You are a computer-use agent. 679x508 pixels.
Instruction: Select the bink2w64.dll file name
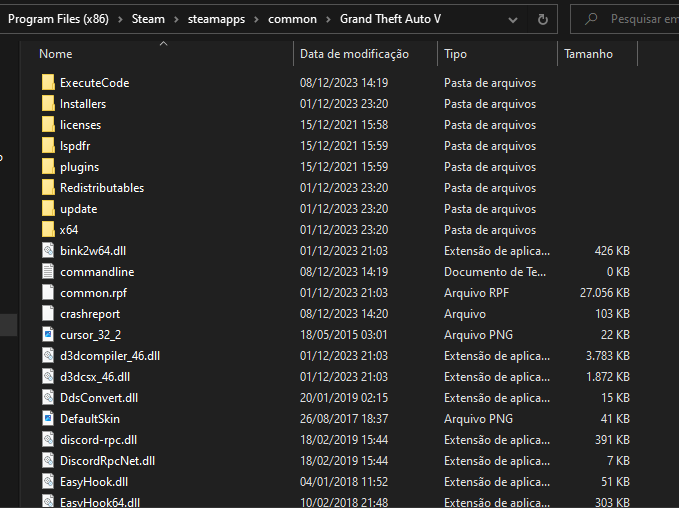coord(93,251)
